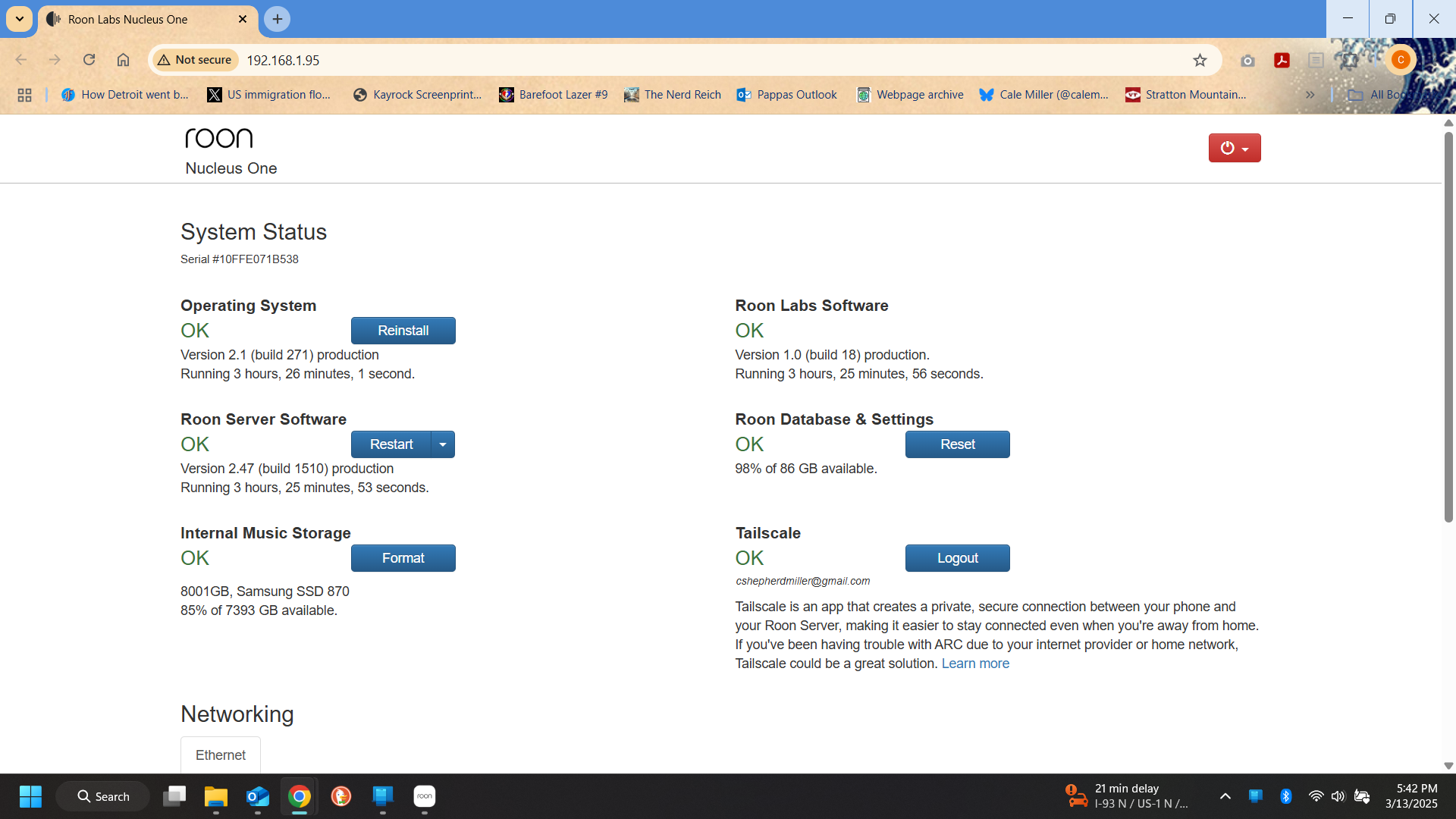Open the volume control

(x=1338, y=796)
